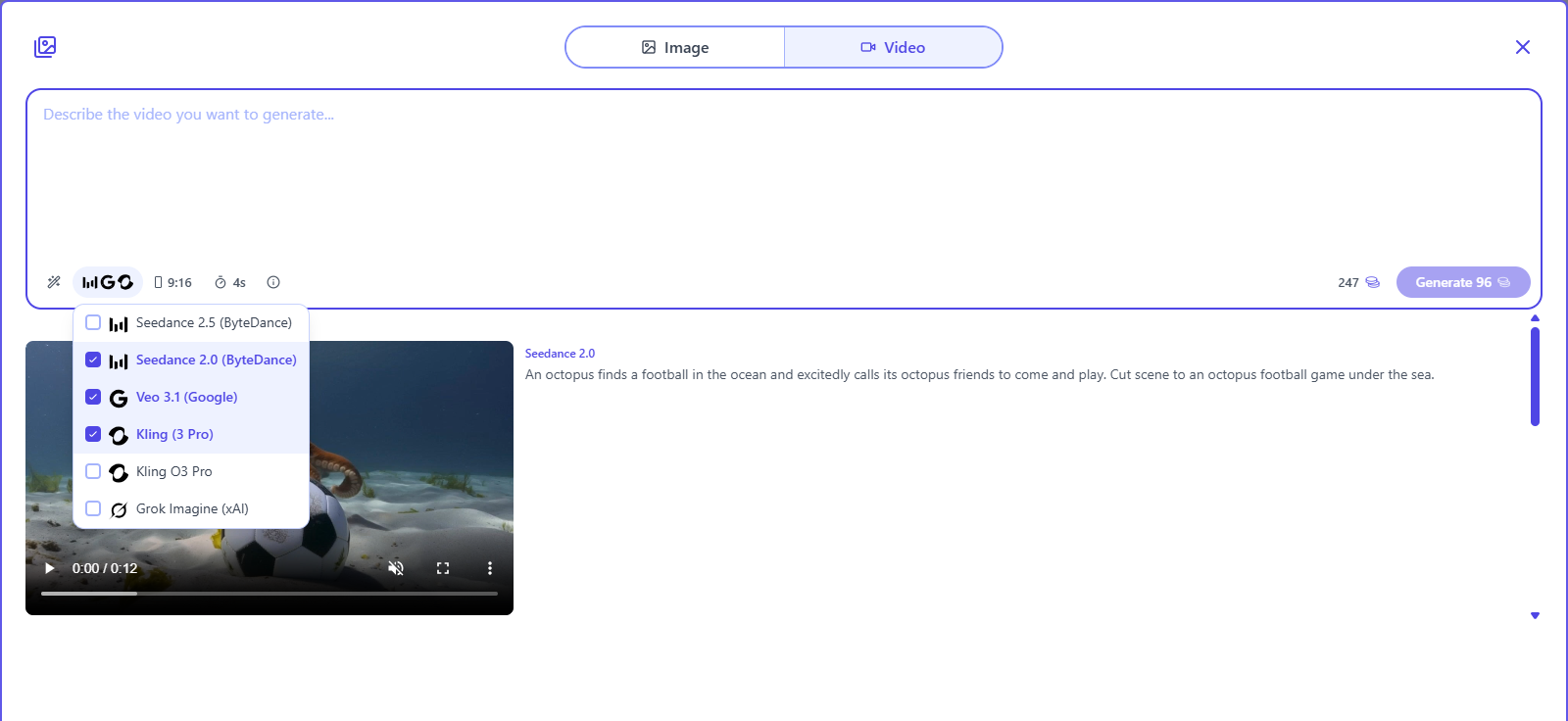Open the 9:16 aspect ratio dropdown
The width and height of the screenshot is (1568, 721).
coord(173,282)
